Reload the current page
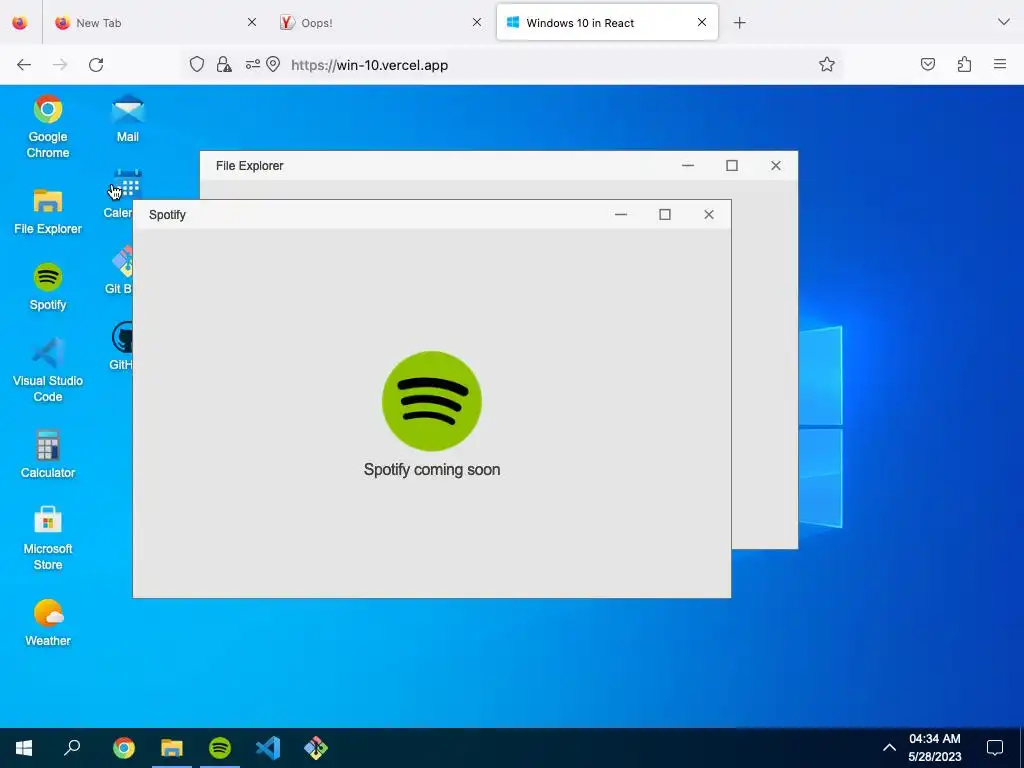Image resolution: width=1024 pixels, height=768 pixels. tap(96, 65)
